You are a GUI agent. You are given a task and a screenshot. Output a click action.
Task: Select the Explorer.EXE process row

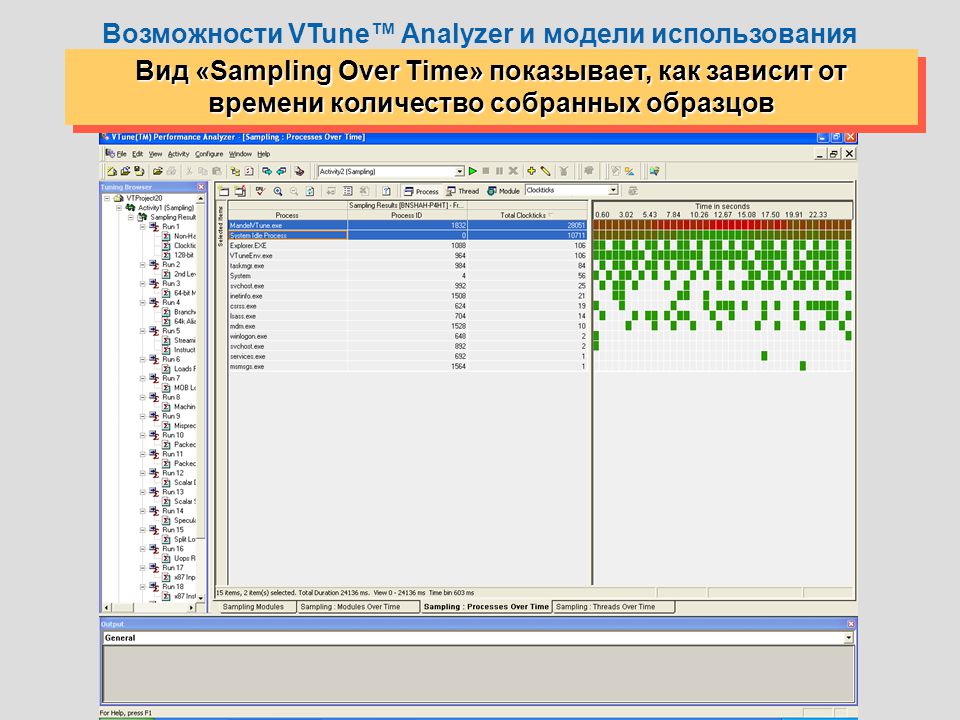[x=407, y=246]
